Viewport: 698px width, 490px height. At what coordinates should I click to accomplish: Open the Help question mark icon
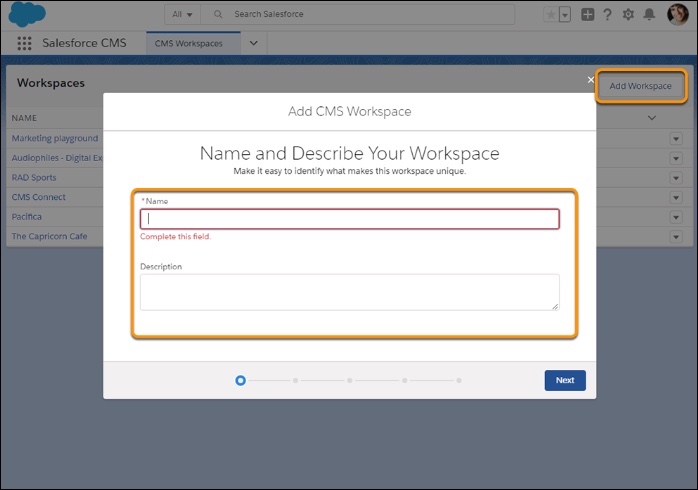(607, 15)
